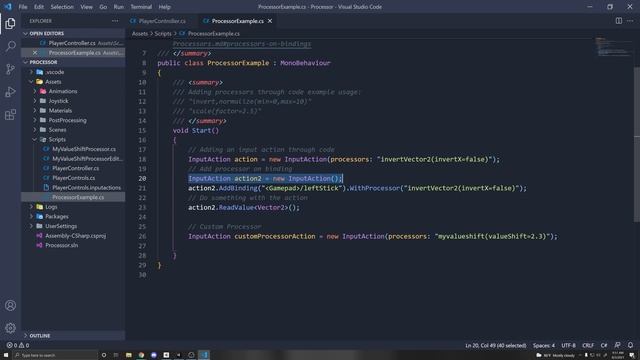This screenshot has width=640, height=360.
Task: Split the editor to the right
Action: coord(619,21)
